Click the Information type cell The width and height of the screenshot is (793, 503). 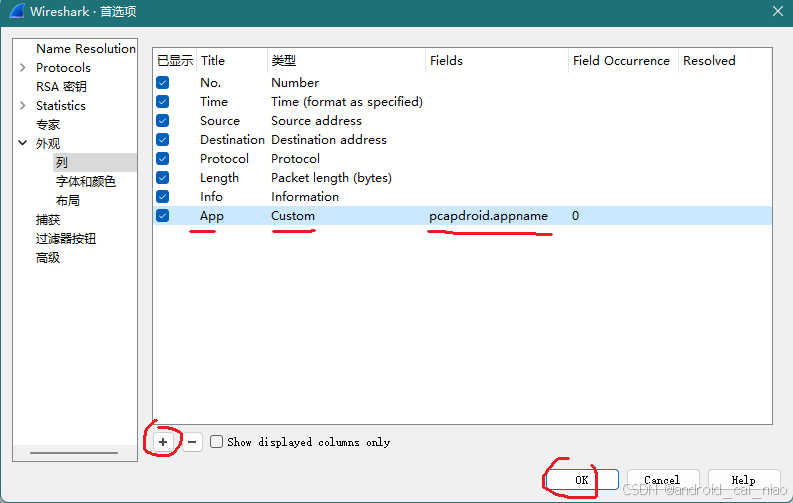[x=305, y=197]
